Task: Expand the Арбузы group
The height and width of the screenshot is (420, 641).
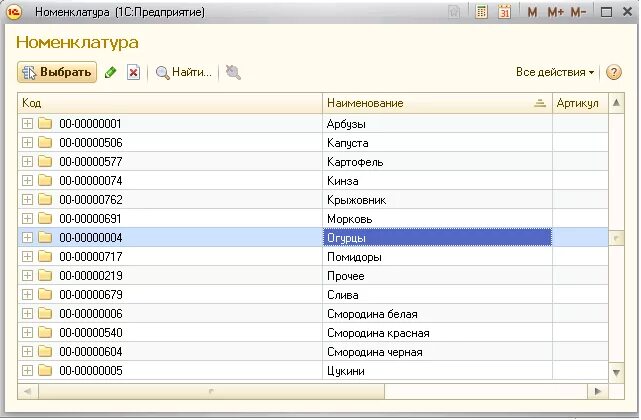Action: (27, 124)
